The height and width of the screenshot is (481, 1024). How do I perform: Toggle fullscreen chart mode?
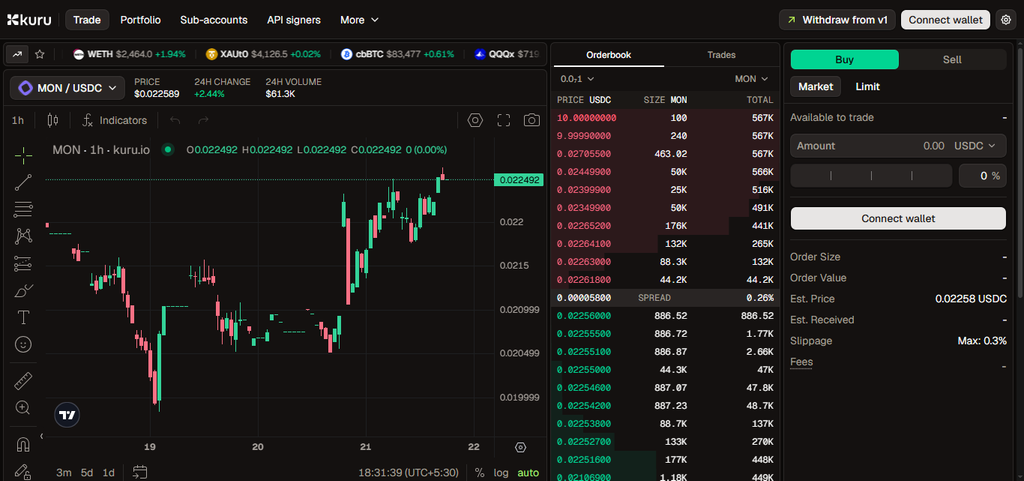coord(504,120)
